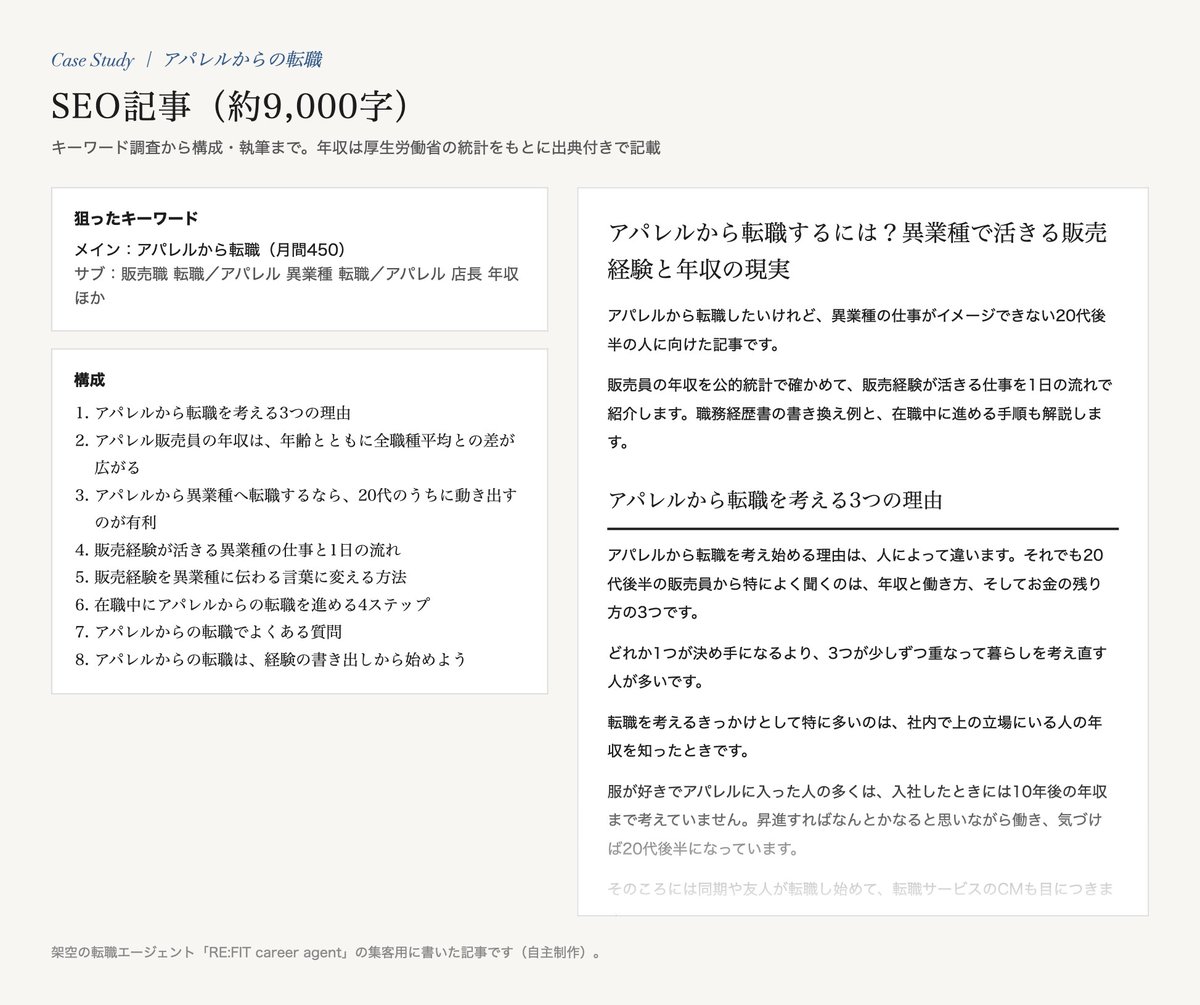Image resolution: width=1200 pixels, height=1005 pixels.
Task: Click the 'アパレルからの転職' breadcrumb text
Action: (x=242, y=60)
